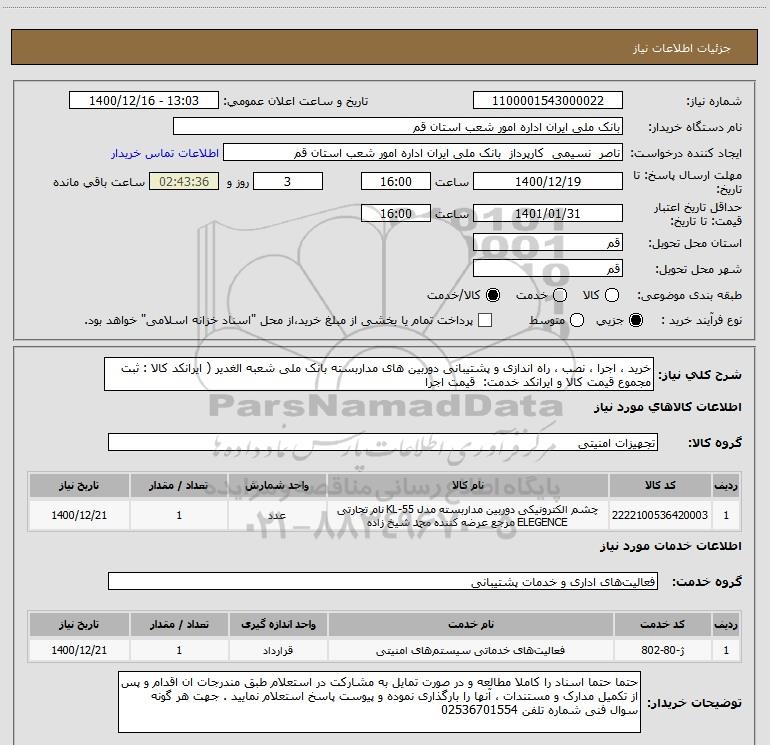Image resolution: width=770 pixels, height=745 pixels.
Task: Click the توضیحات خریدار text area
Action: point(379,702)
